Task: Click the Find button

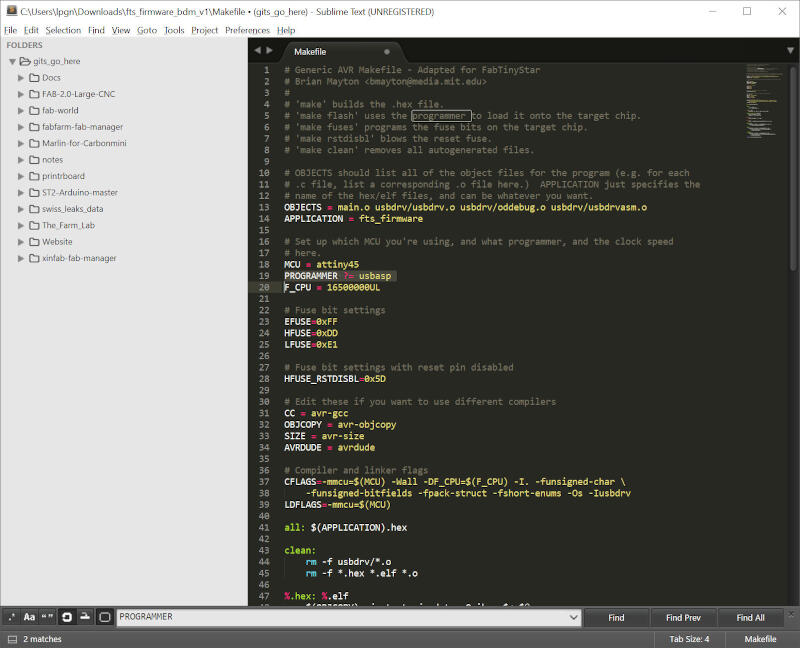Action: [616, 617]
